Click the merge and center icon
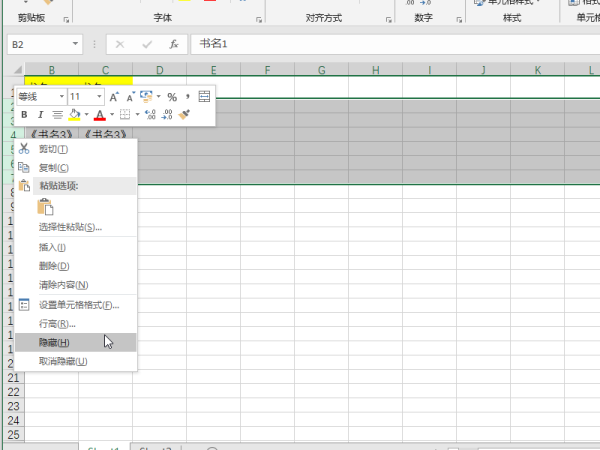600x450 pixels. pyautogui.click(x=205, y=97)
